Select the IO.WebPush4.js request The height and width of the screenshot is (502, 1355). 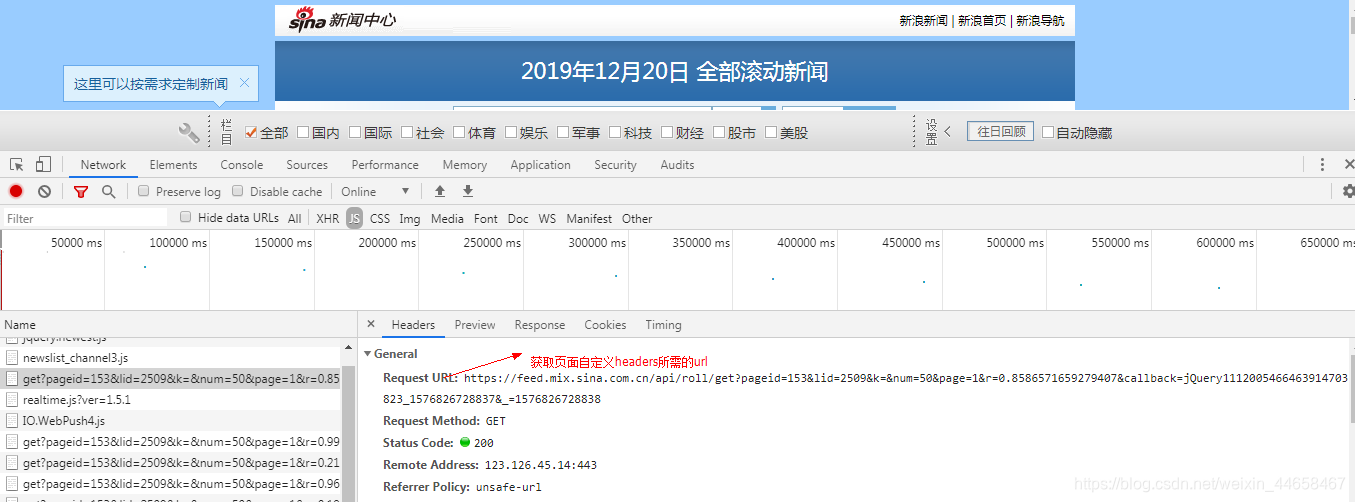(171, 420)
